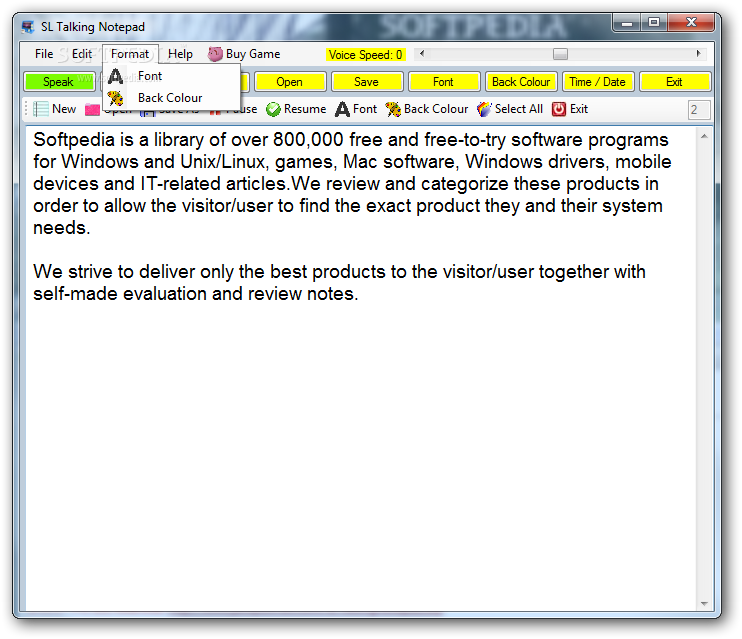Click the Font 'A' icon in Format menu
This screenshot has height=639, width=742.
pyautogui.click(x=115, y=76)
